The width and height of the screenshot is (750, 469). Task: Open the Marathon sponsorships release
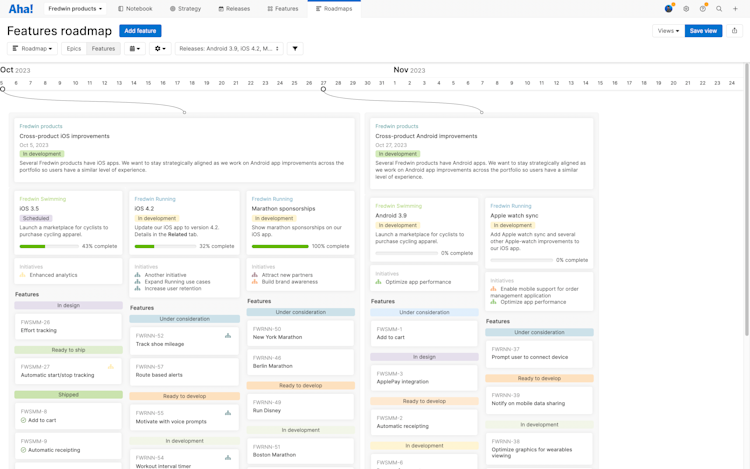283,209
